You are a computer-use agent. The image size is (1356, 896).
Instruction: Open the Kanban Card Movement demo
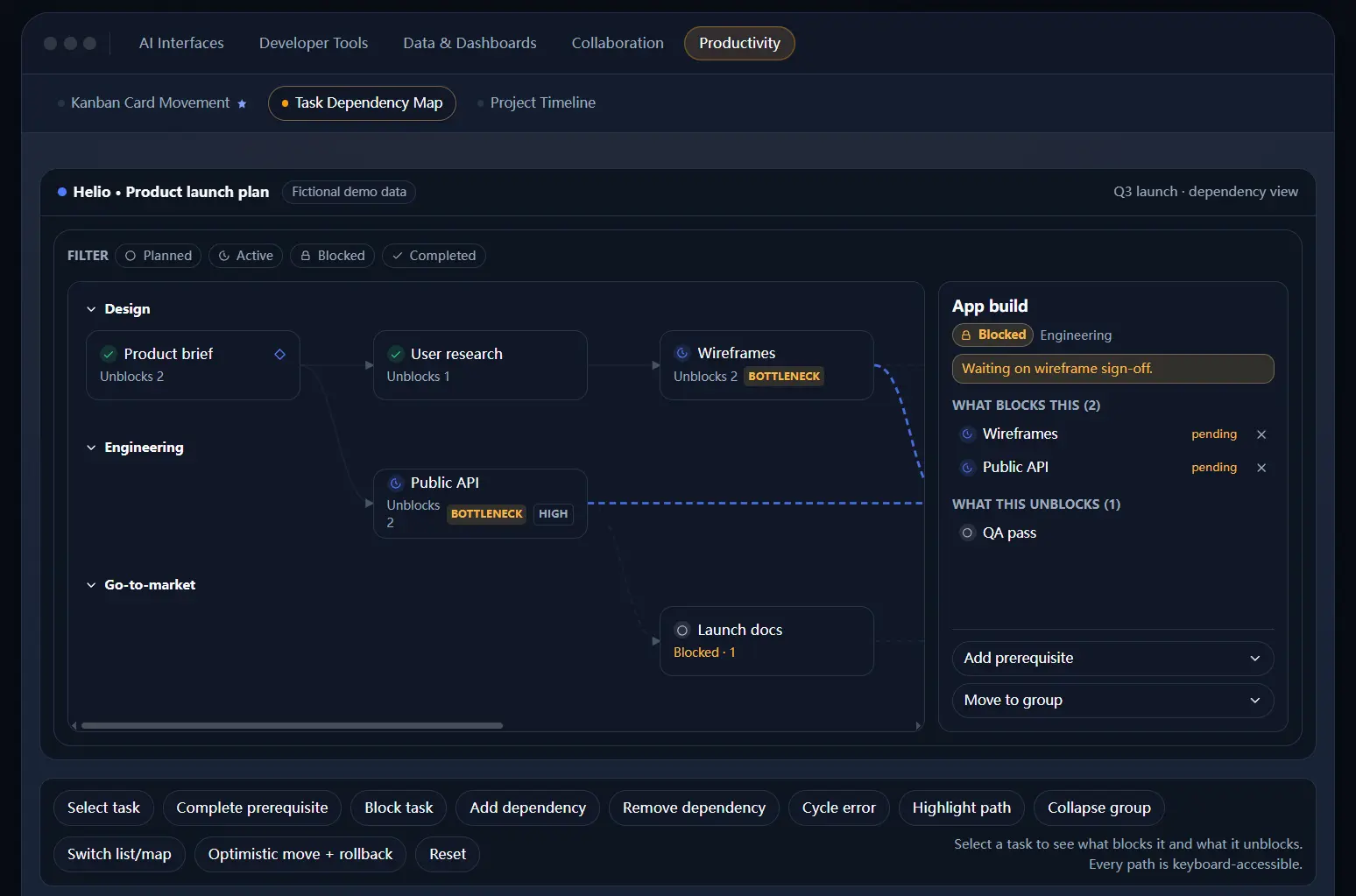point(152,103)
